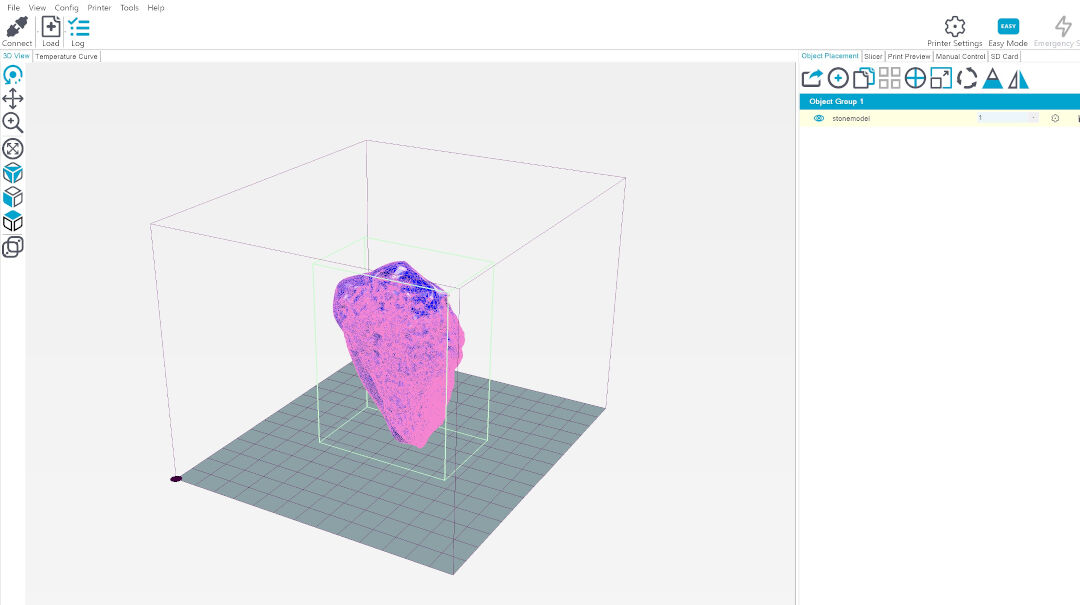1080x605 pixels.
Task: Open the File menu
Action: 13,8
